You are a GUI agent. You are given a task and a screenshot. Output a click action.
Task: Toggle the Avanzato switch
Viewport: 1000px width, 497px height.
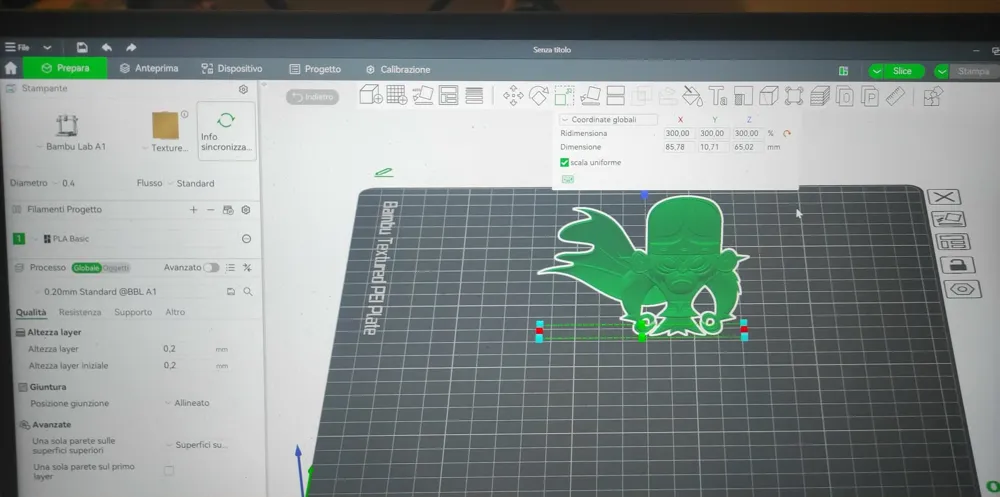(x=211, y=268)
